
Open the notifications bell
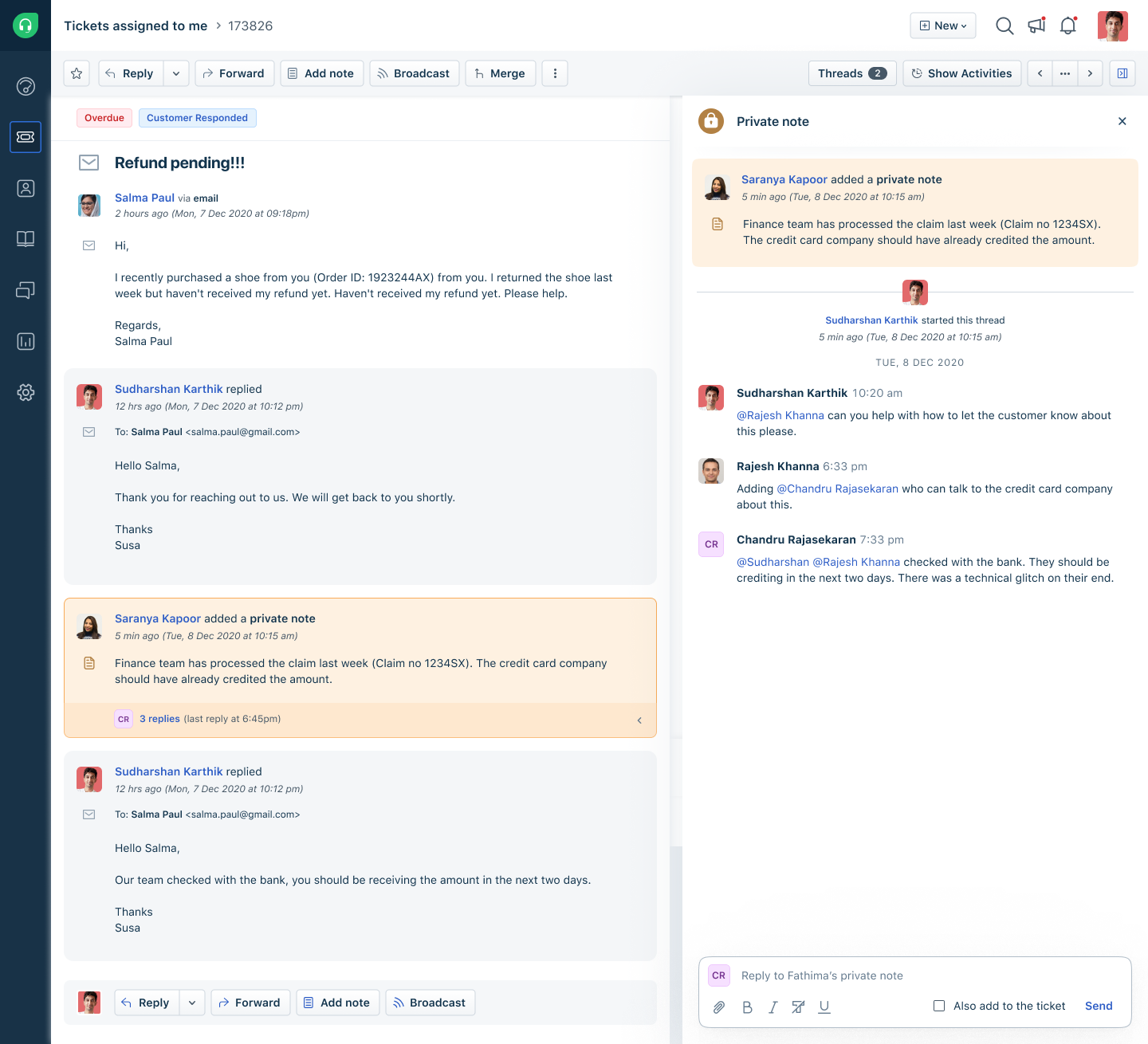(x=1068, y=26)
